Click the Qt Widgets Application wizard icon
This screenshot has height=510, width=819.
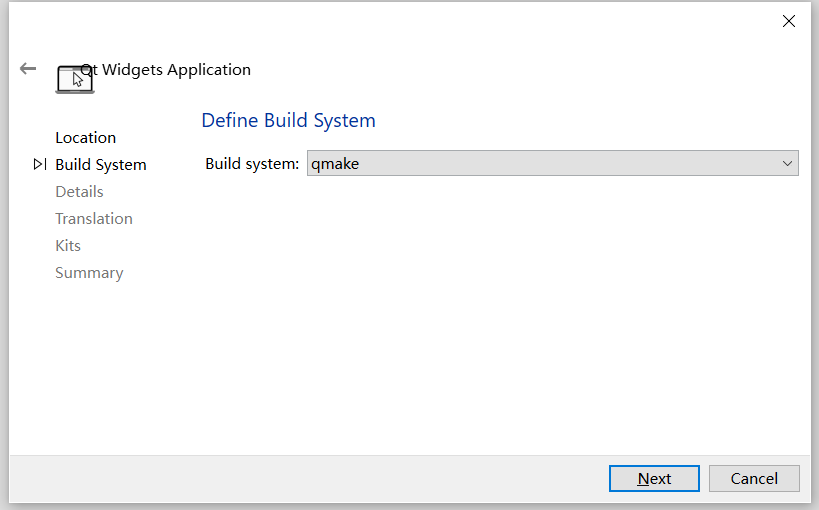point(75,79)
